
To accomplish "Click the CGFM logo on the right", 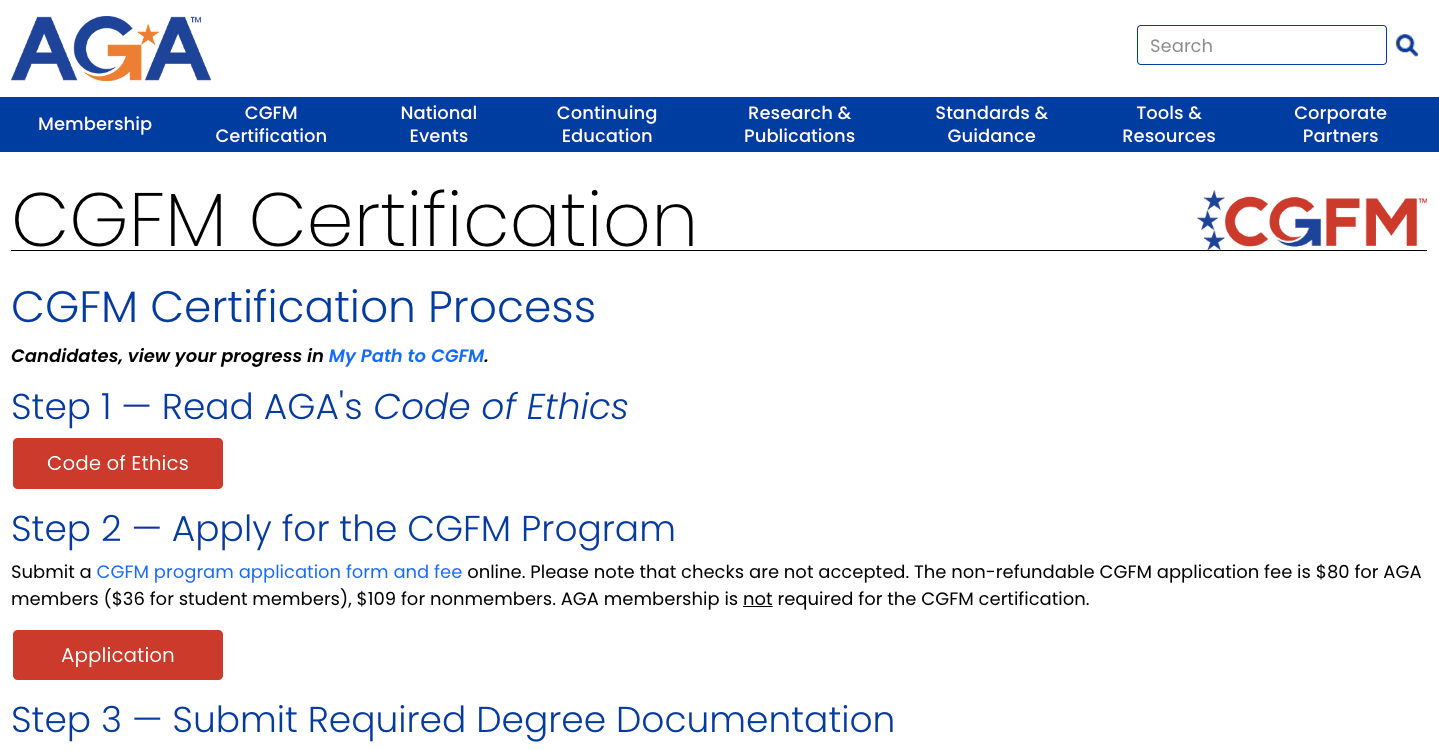I will [x=1310, y=219].
